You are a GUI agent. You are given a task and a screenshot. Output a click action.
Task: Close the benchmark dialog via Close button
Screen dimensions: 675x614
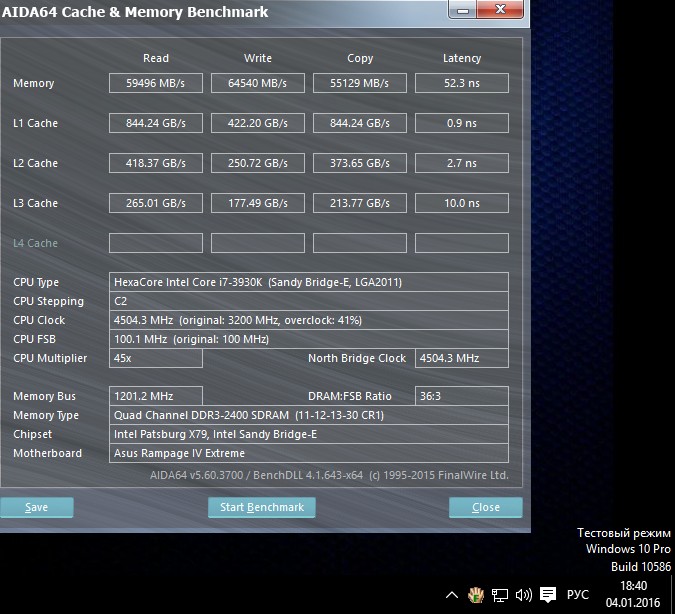486,507
